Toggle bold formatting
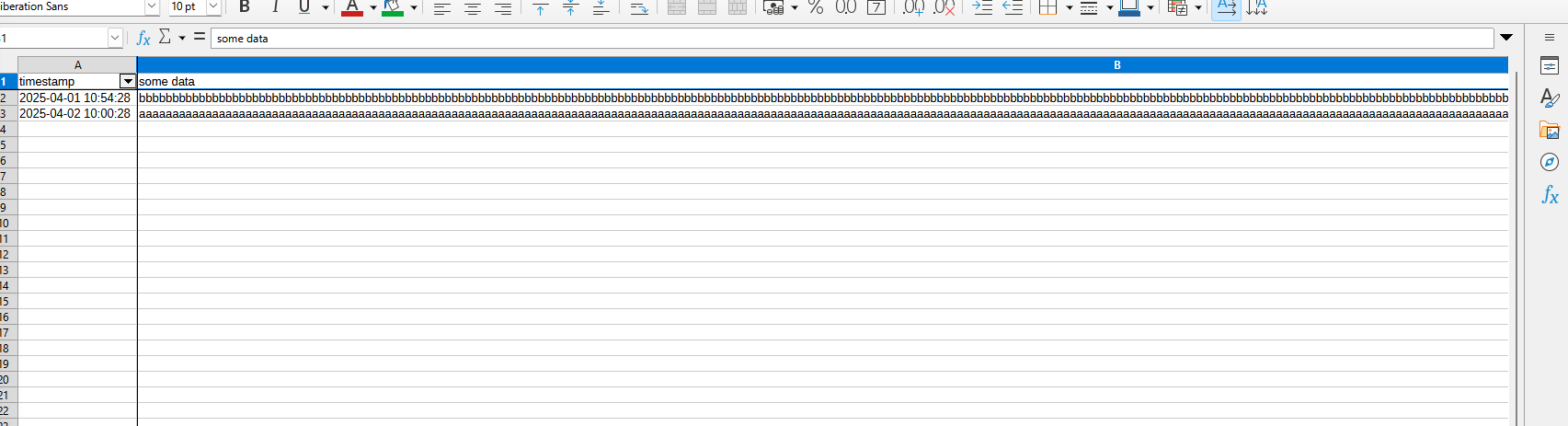 click(245, 7)
